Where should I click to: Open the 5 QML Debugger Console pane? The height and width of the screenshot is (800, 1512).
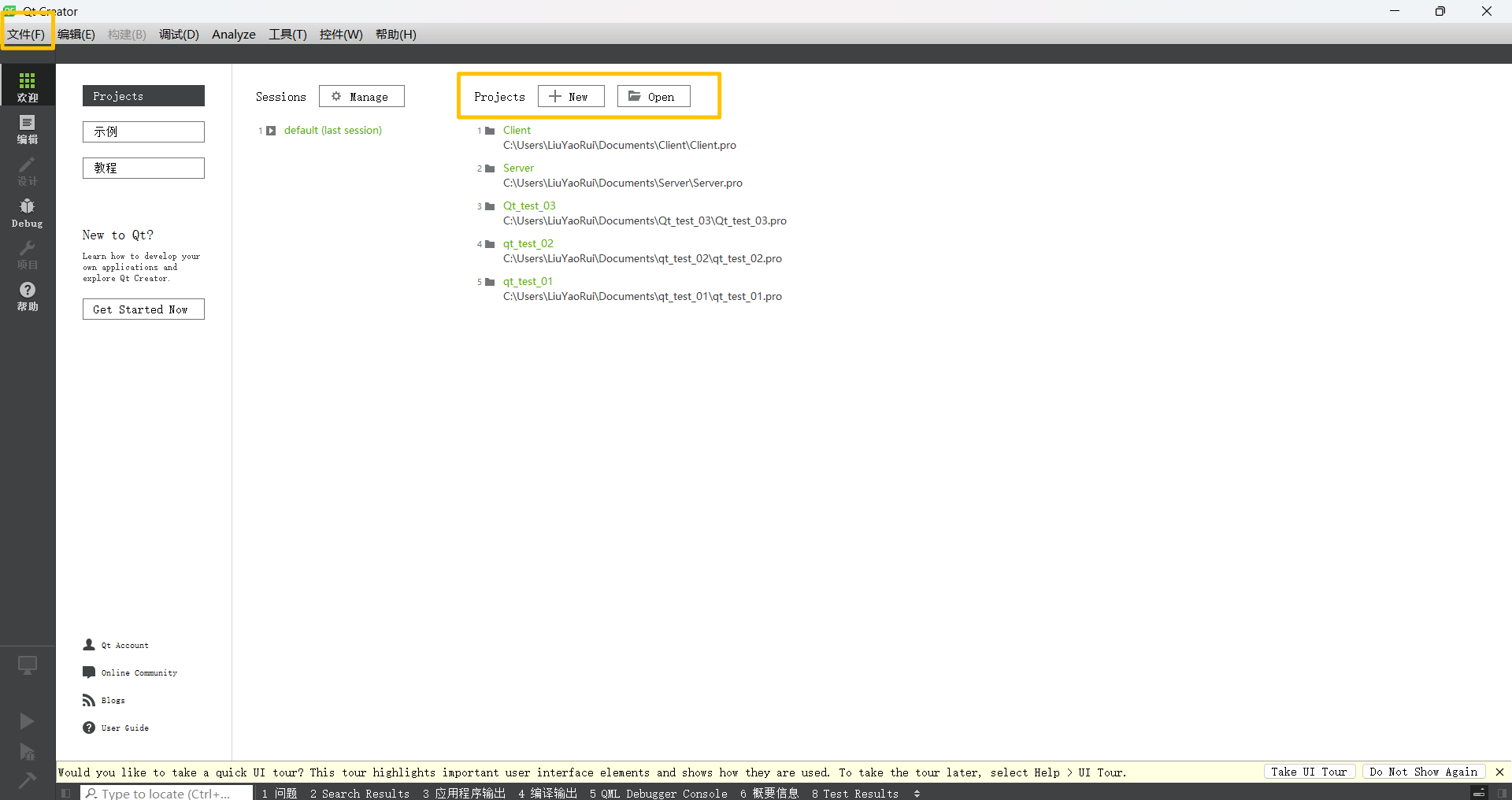pos(658,793)
